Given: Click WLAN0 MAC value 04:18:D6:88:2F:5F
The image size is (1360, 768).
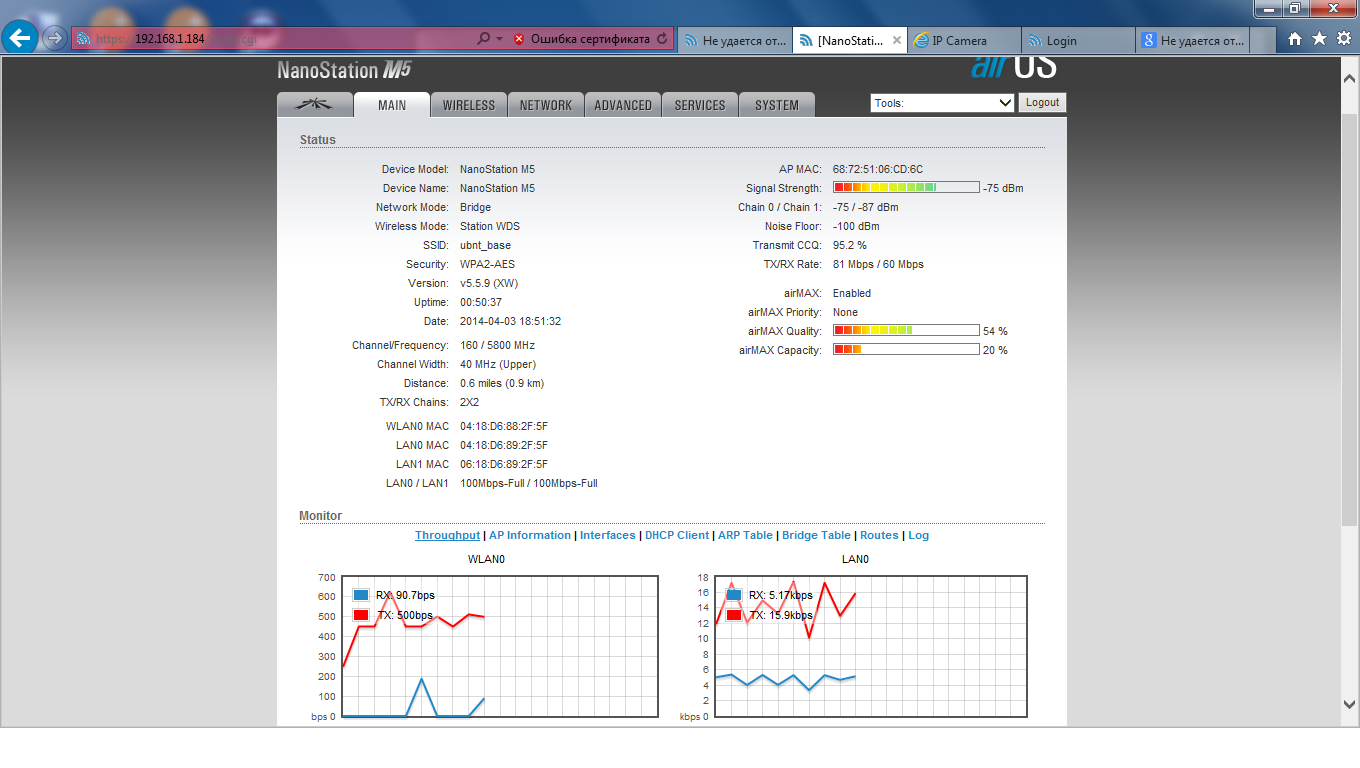Looking at the screenshot, I should point(504,426).
